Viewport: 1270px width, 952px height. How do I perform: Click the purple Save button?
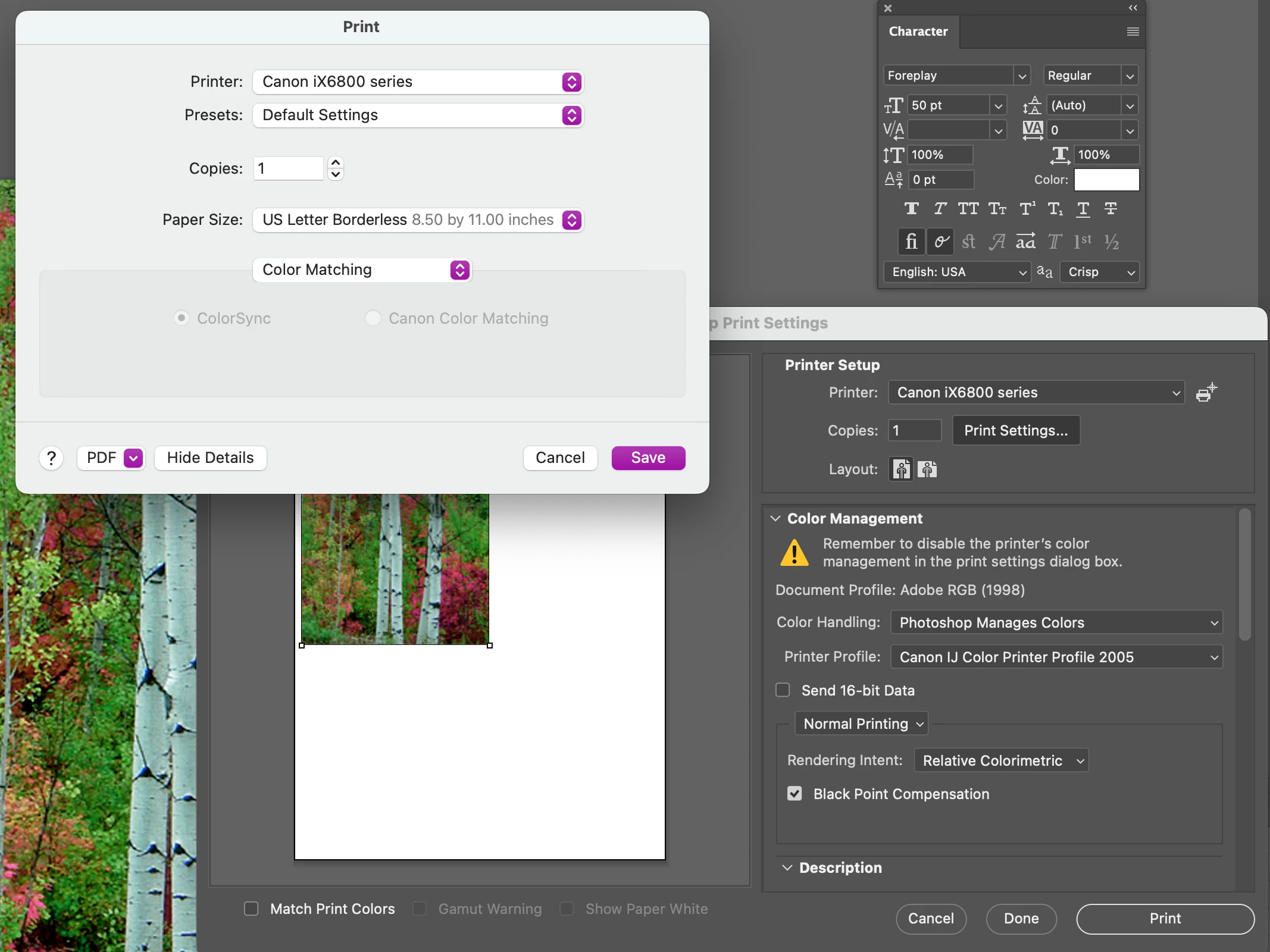(648, 458)
